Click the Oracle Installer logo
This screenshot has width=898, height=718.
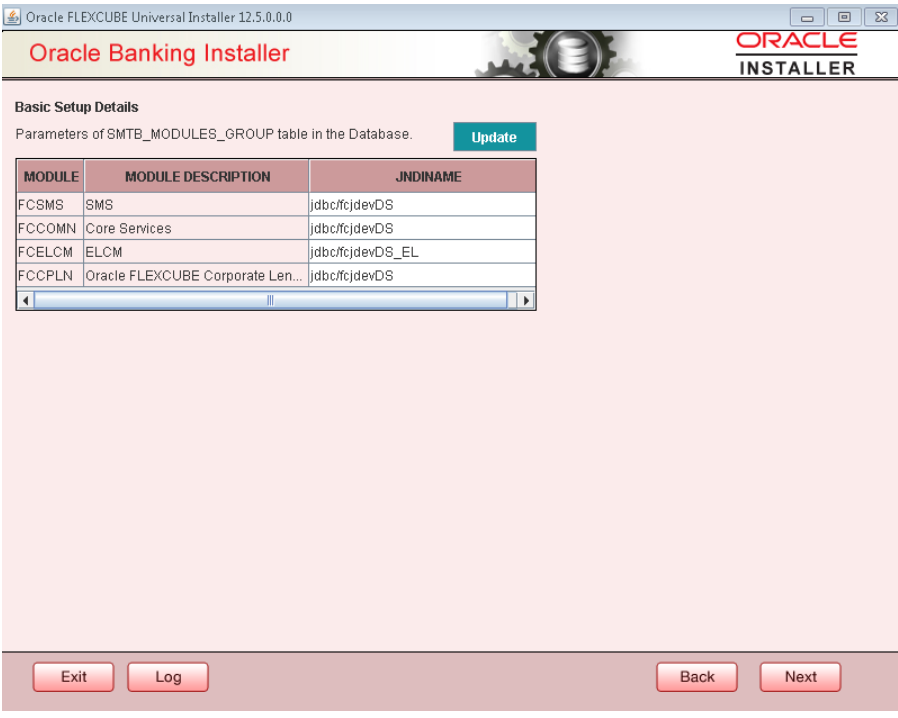797,54
